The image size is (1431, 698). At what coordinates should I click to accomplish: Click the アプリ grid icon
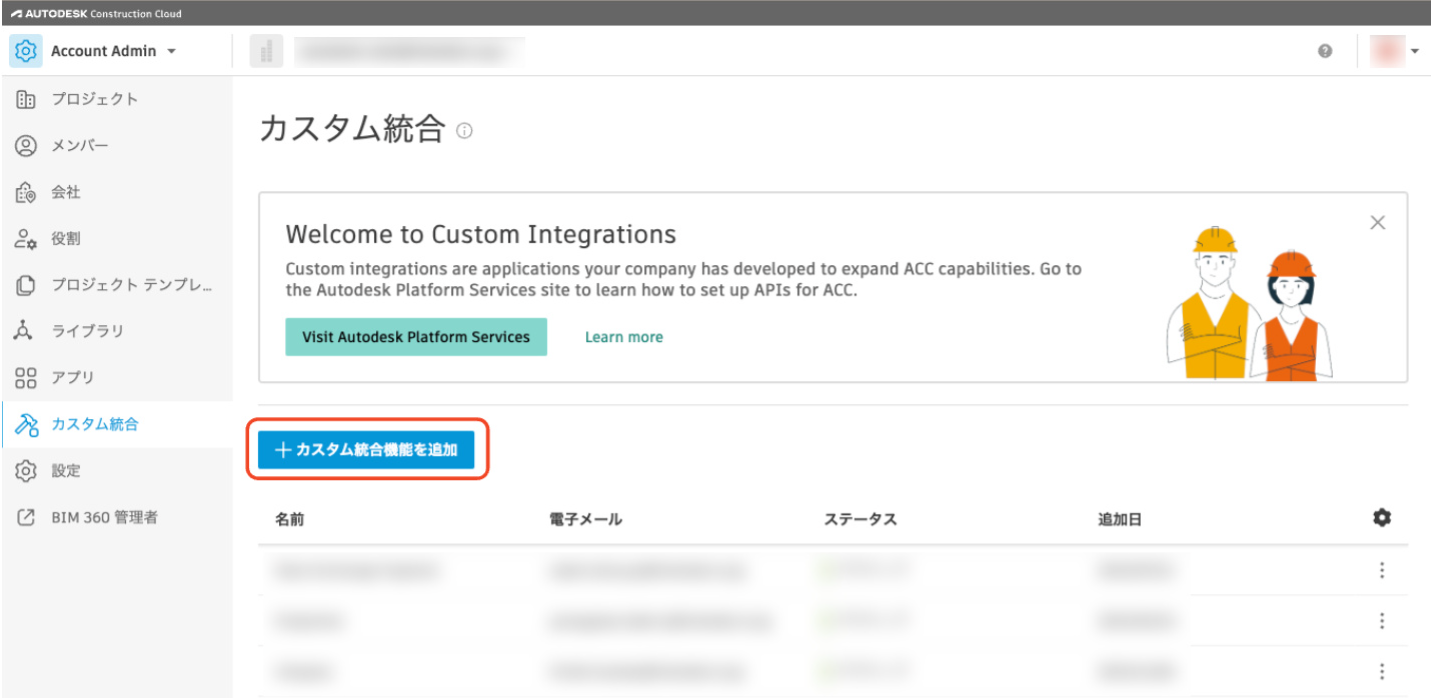pyautogui.click(x=26, y=378)
